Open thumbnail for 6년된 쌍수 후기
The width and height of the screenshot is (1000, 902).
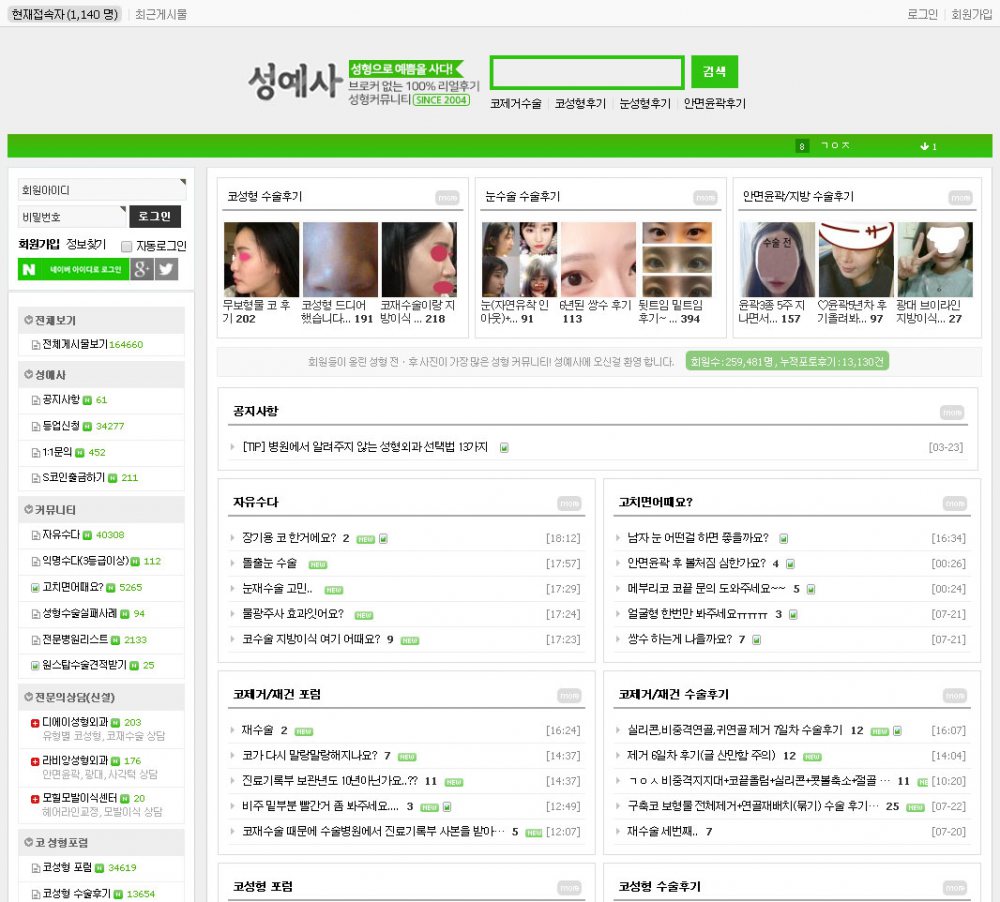pyautogui.click(x=598, y=260)
